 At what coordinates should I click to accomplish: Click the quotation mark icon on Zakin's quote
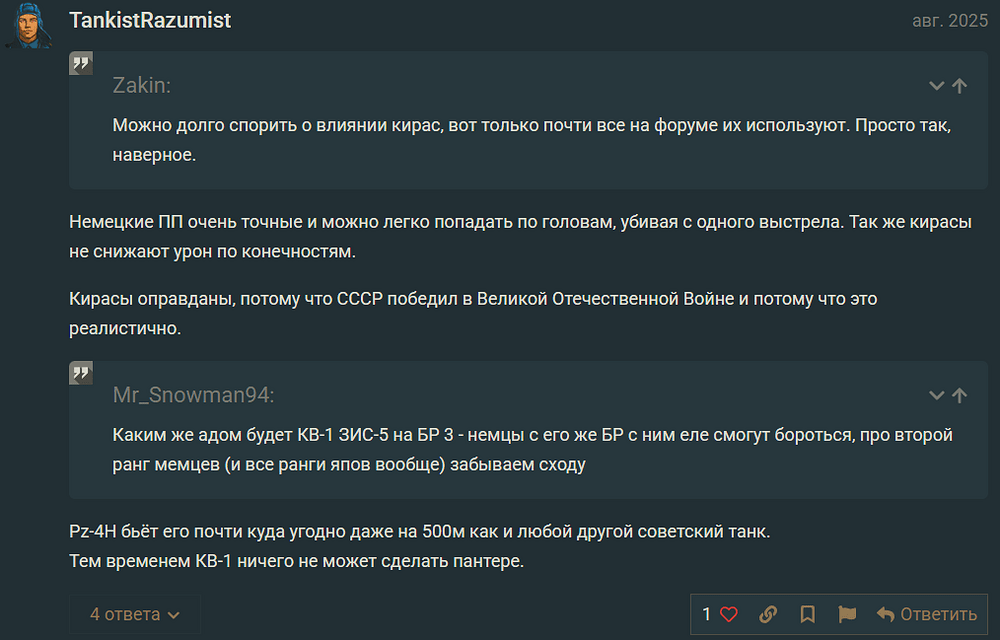[81, 65]
